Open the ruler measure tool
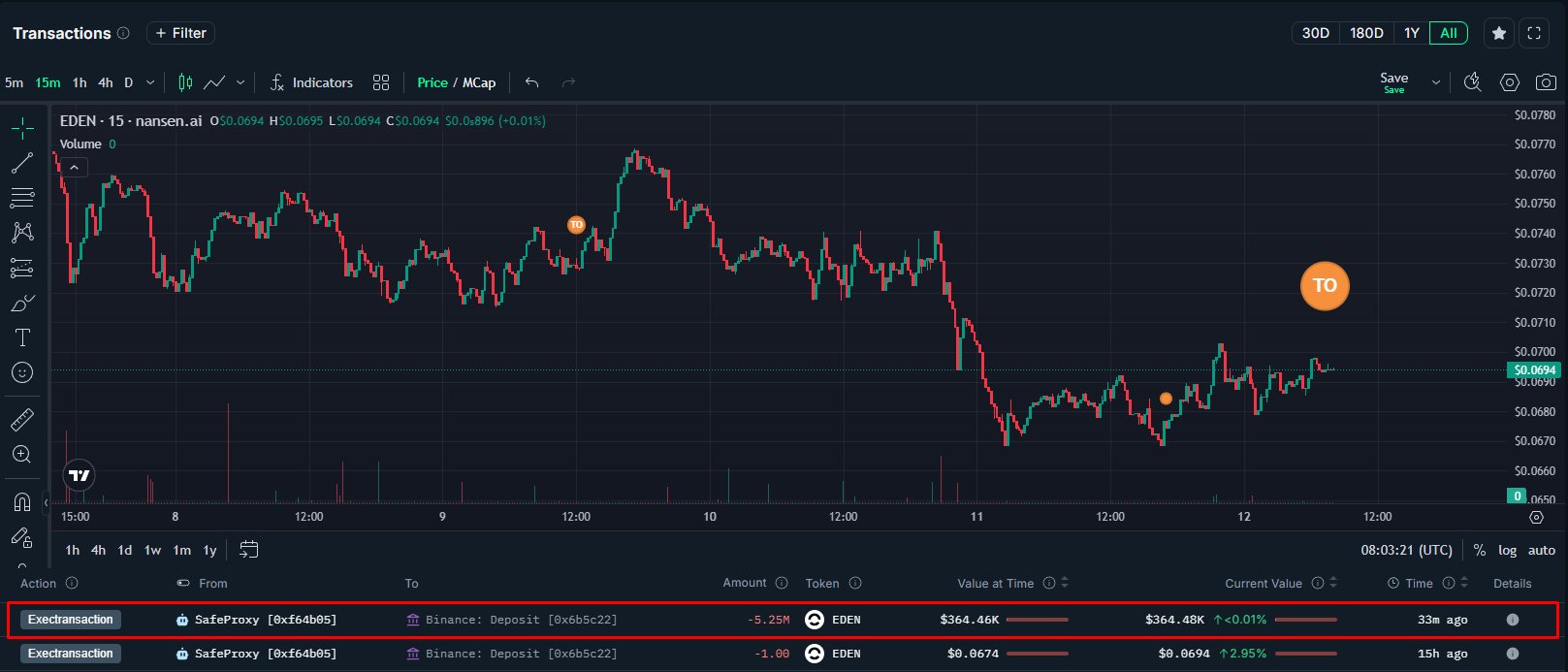The width and height of the screenshot is (1568, 672). [x=22, y=420]
